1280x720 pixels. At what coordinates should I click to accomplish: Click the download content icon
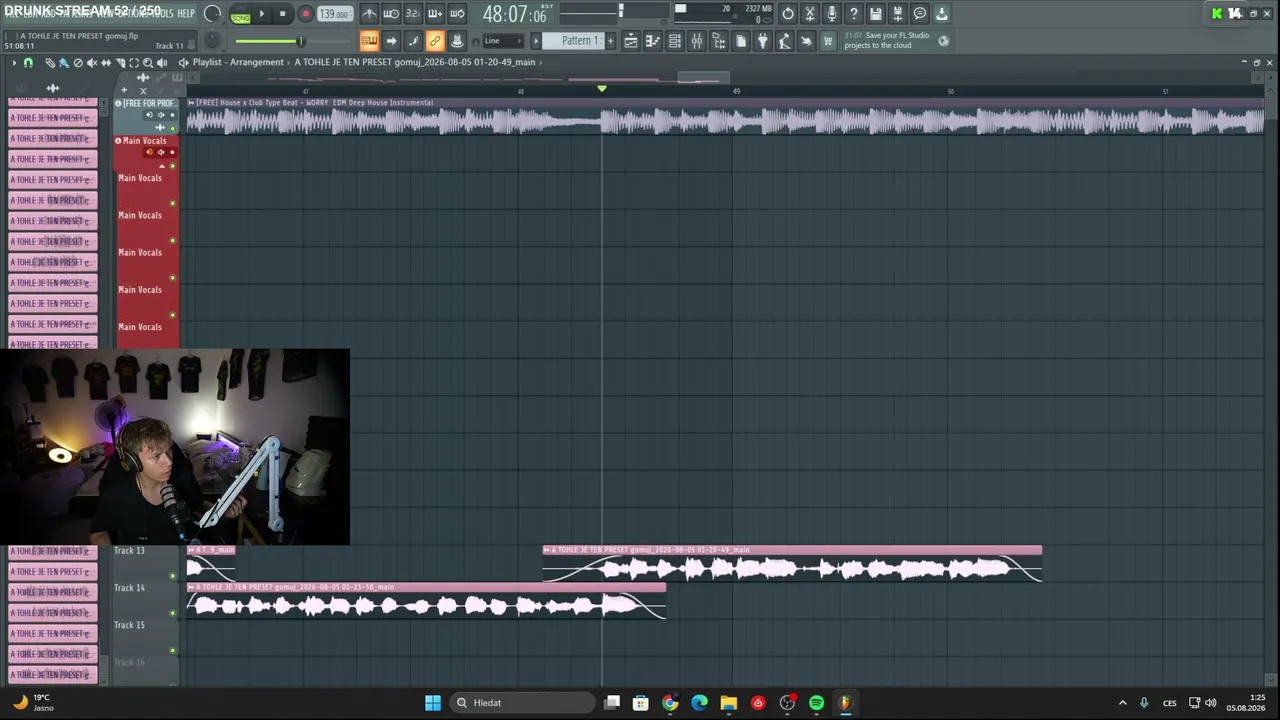click(942, 14)
